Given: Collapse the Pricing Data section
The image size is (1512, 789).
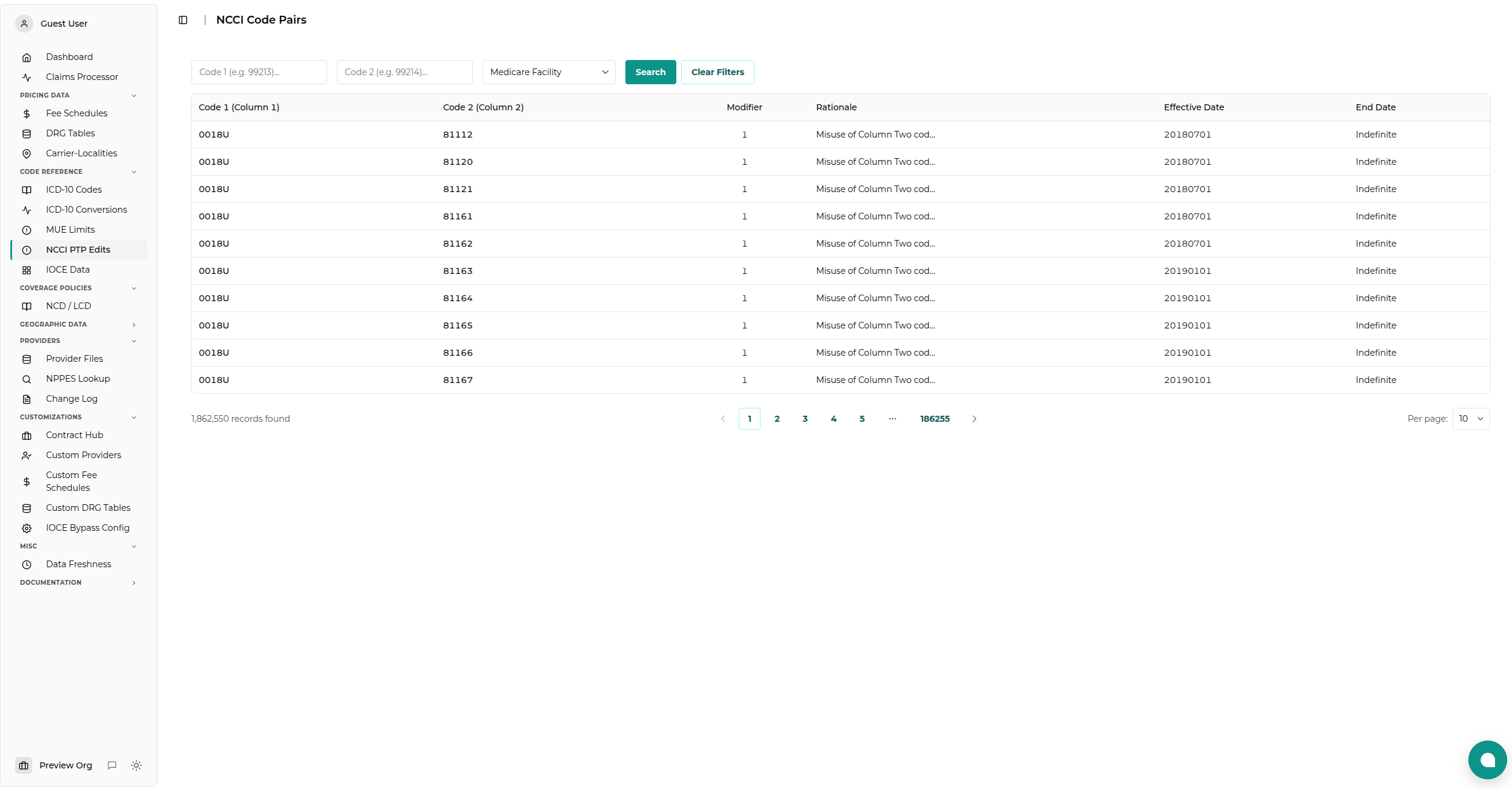Looking at the screenshot, I should [x=134, y=96].
